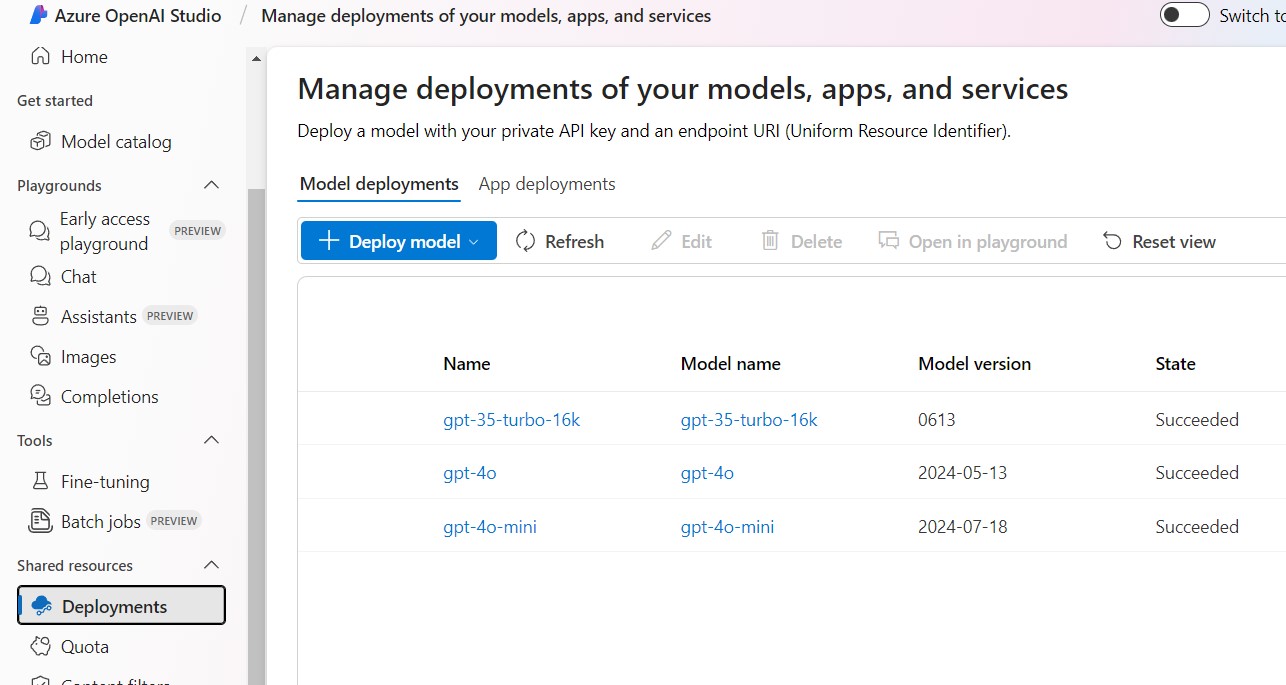
Task: Click the Fine-tuning flask icon
Action: coord(40,481)
